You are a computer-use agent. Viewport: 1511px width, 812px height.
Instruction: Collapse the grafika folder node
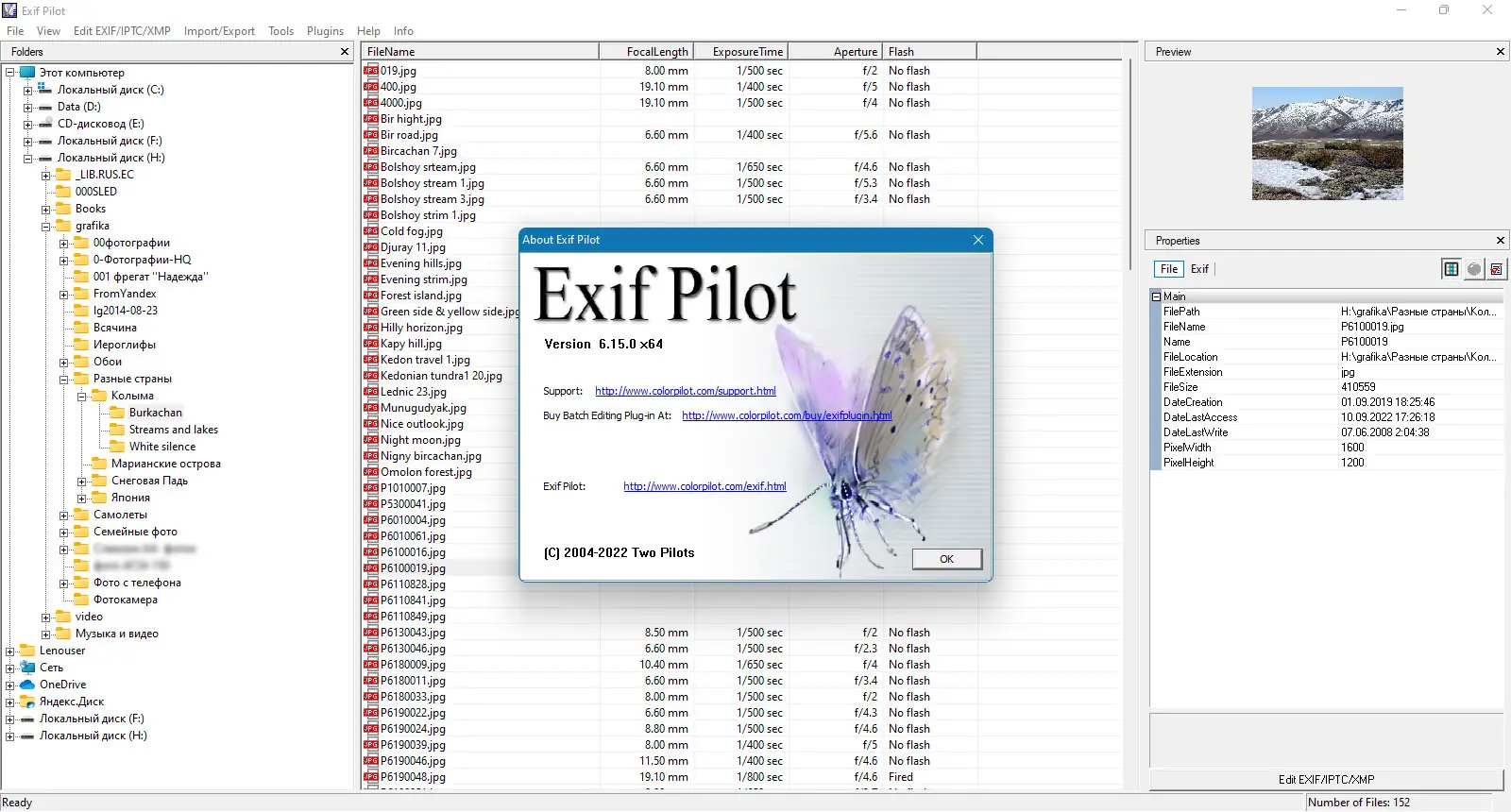45,227
